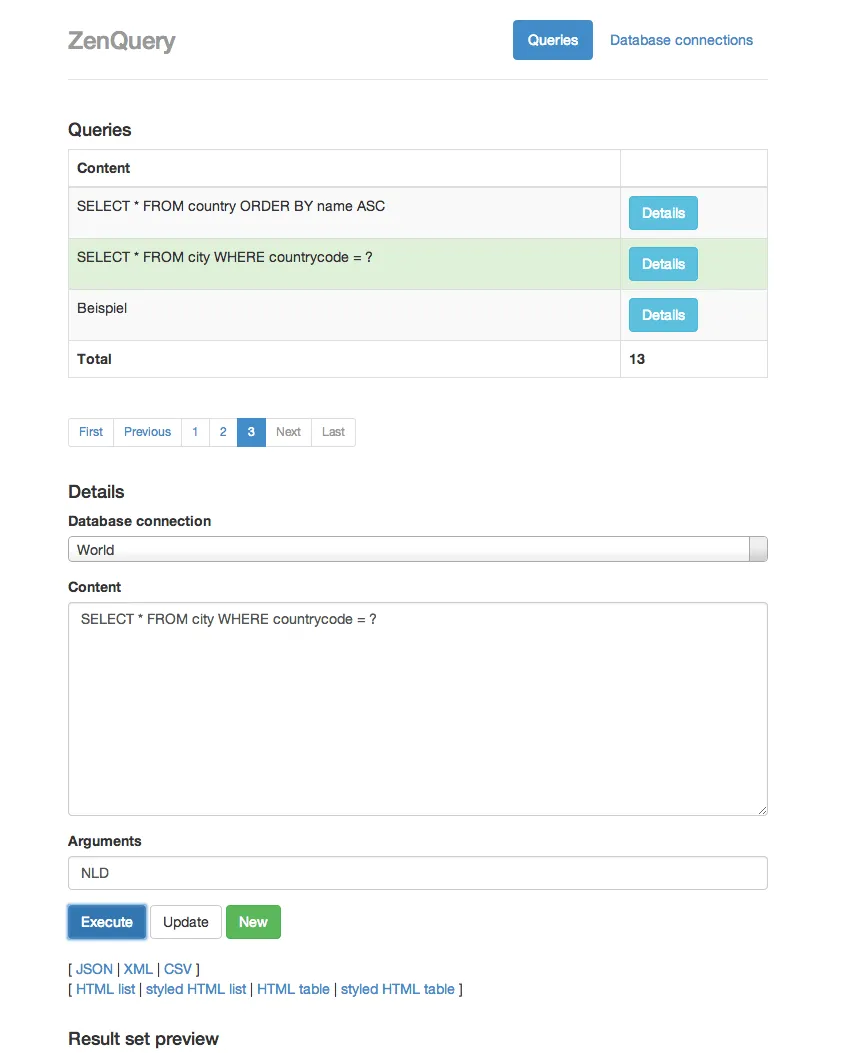866x1053 pixels.
Task: Select the Queries navigation tab
Action: [552, 40]
